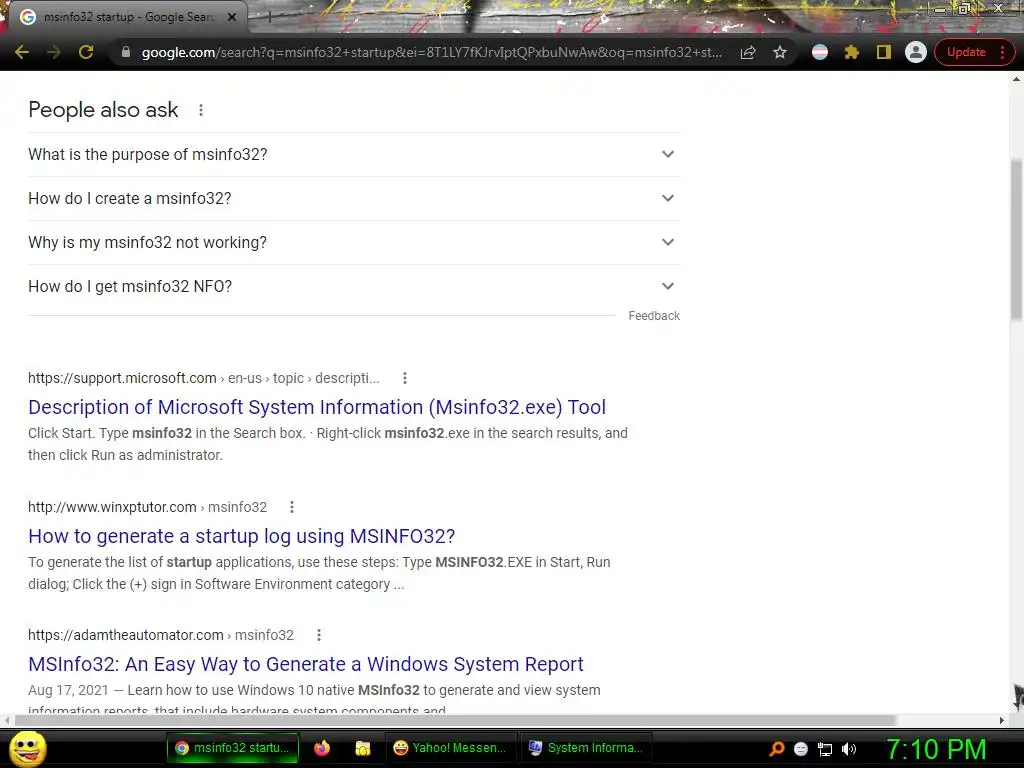This screenshot has width=1024, height=768.
Task: Open options for adamtheautomator.com result
Action: [x=319, y=635]
